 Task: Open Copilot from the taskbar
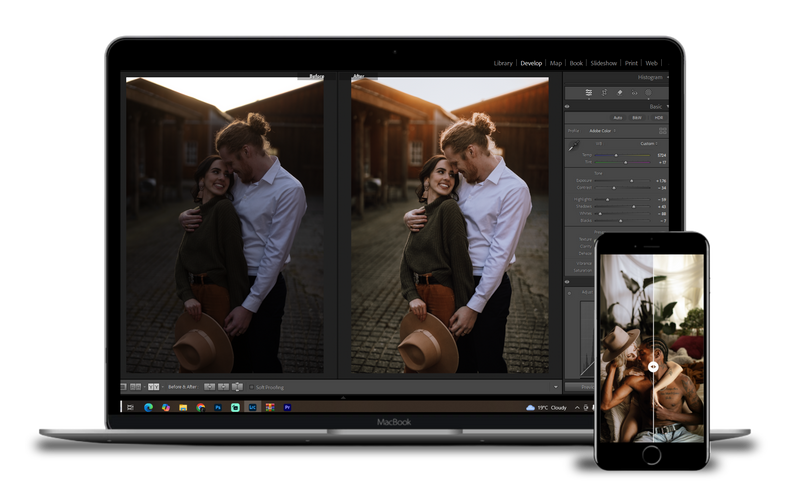(166, 407)
